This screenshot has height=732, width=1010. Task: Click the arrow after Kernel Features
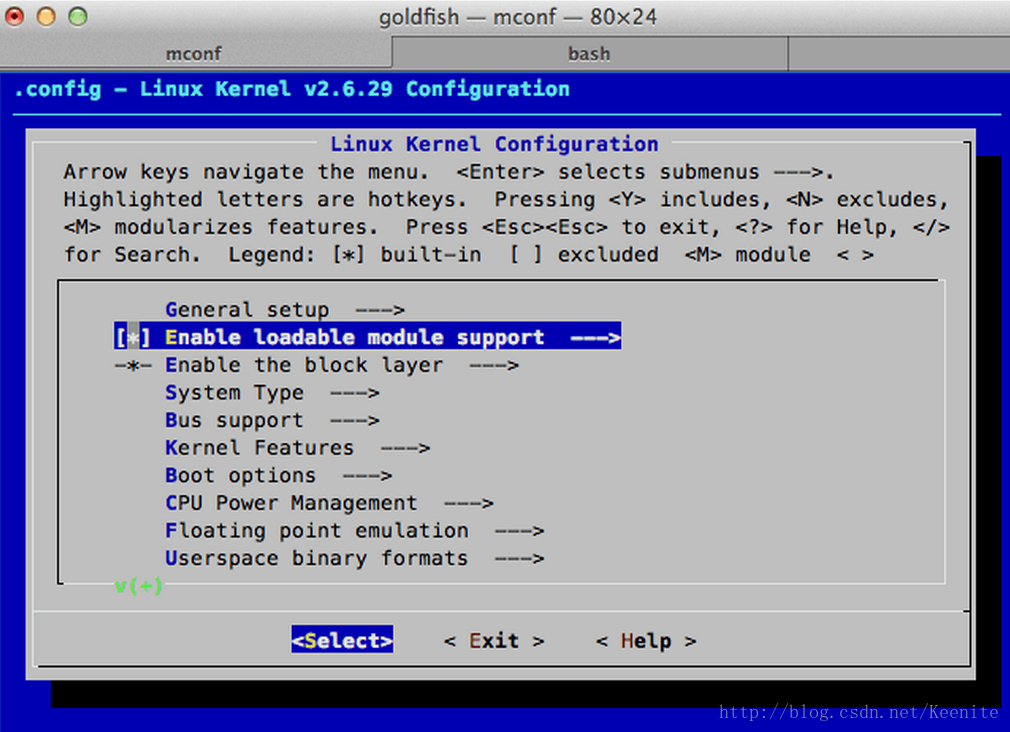coord(405,448)
